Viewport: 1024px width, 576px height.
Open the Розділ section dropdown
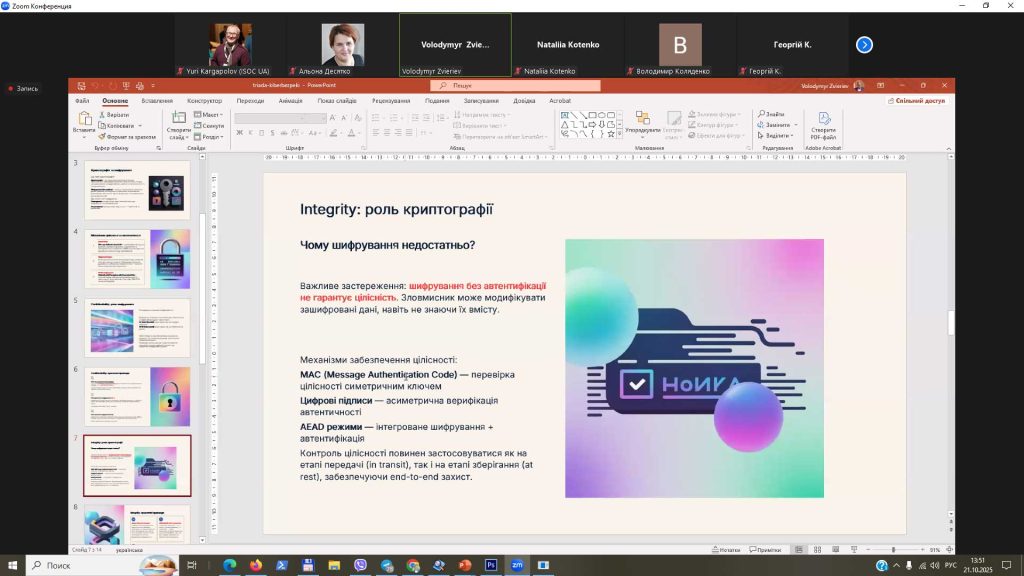click(x=211, y=136)
